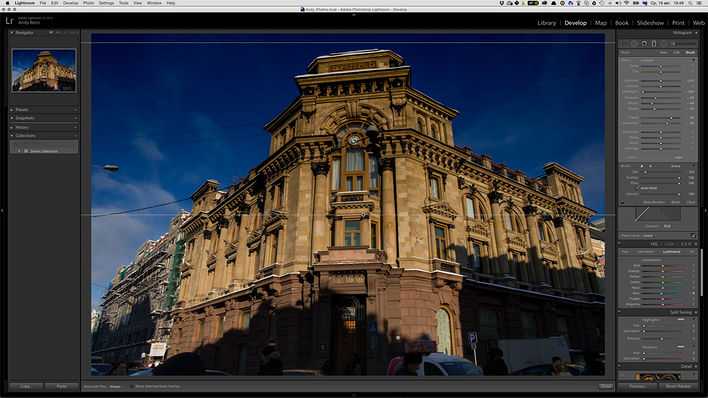The width and height of the screenshot is (708, 398).
Task: Select the Adjustment Brush tool
Action: (673, 44)
